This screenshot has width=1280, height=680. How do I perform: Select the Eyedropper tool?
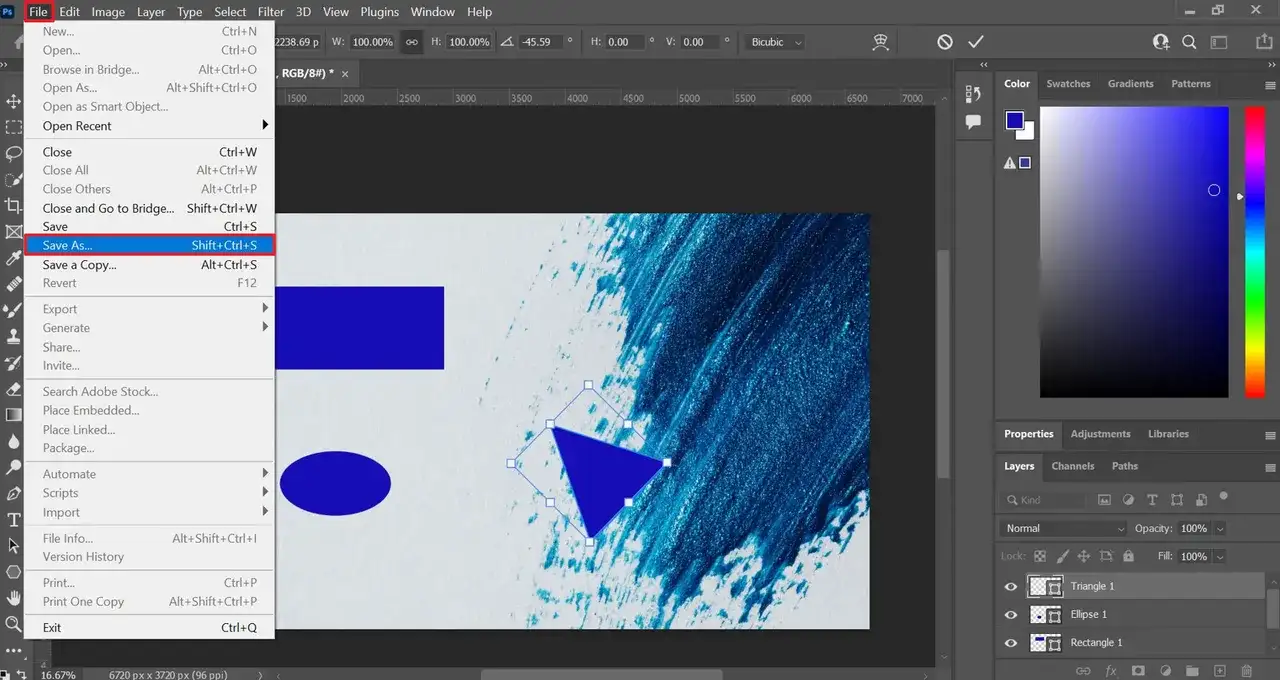(x=14, y=258)
